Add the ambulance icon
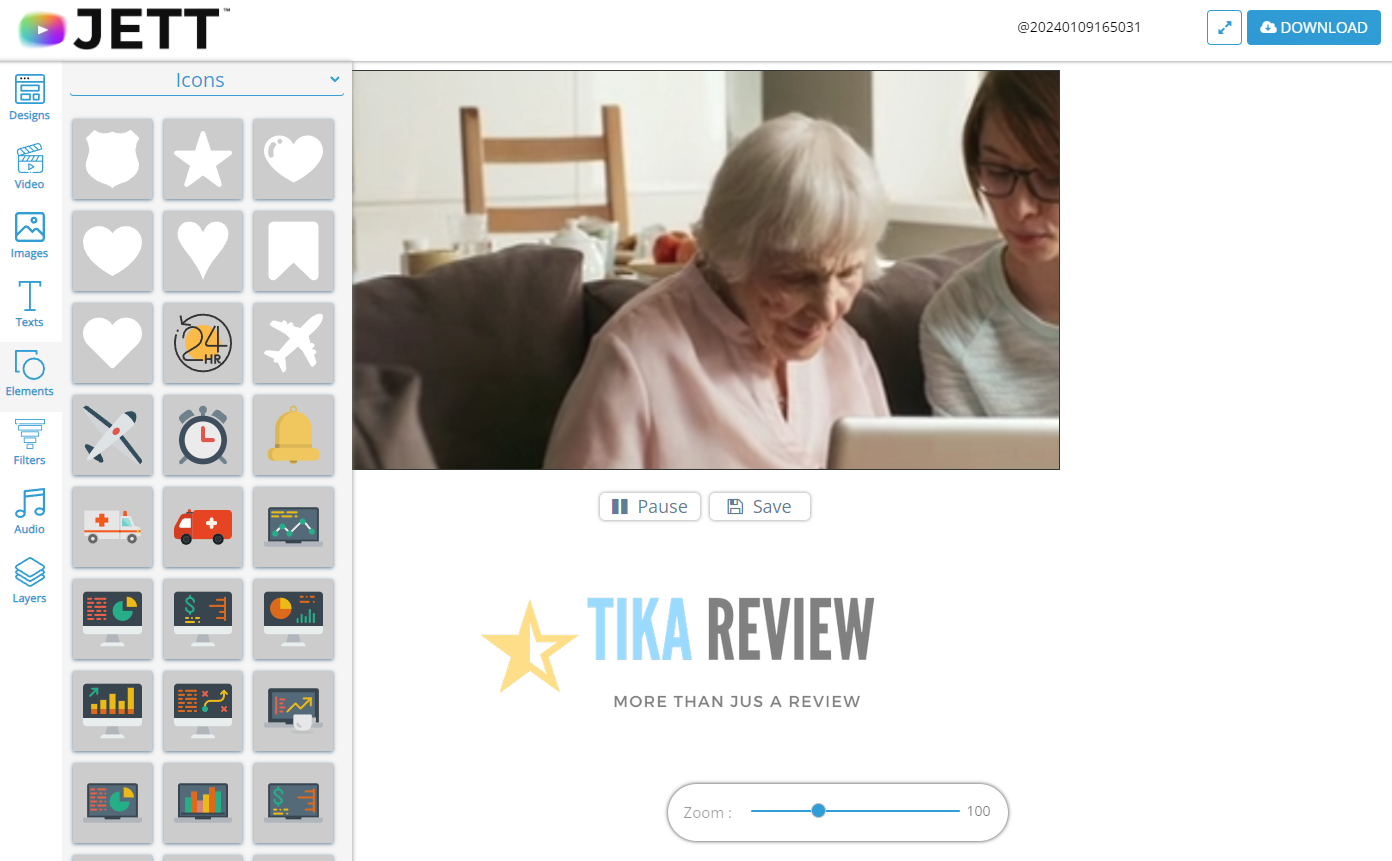Image resolution: width=1392 pixels, height=861 pixels. (x=112, y=527)
